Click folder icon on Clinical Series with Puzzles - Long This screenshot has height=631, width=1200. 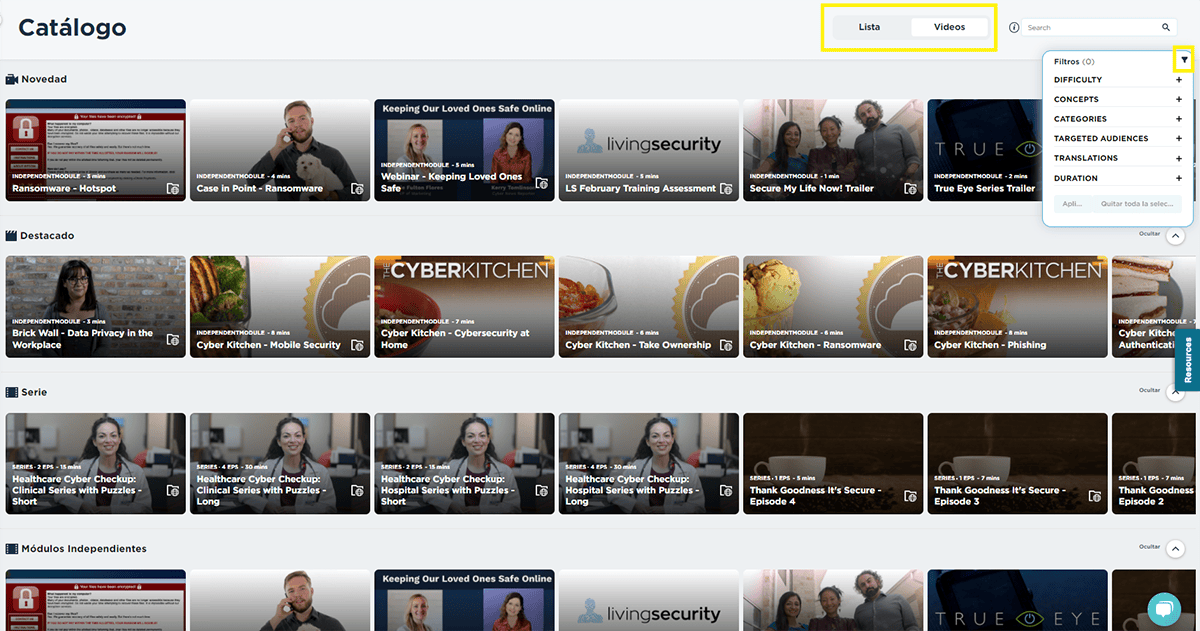coord(357,491)
